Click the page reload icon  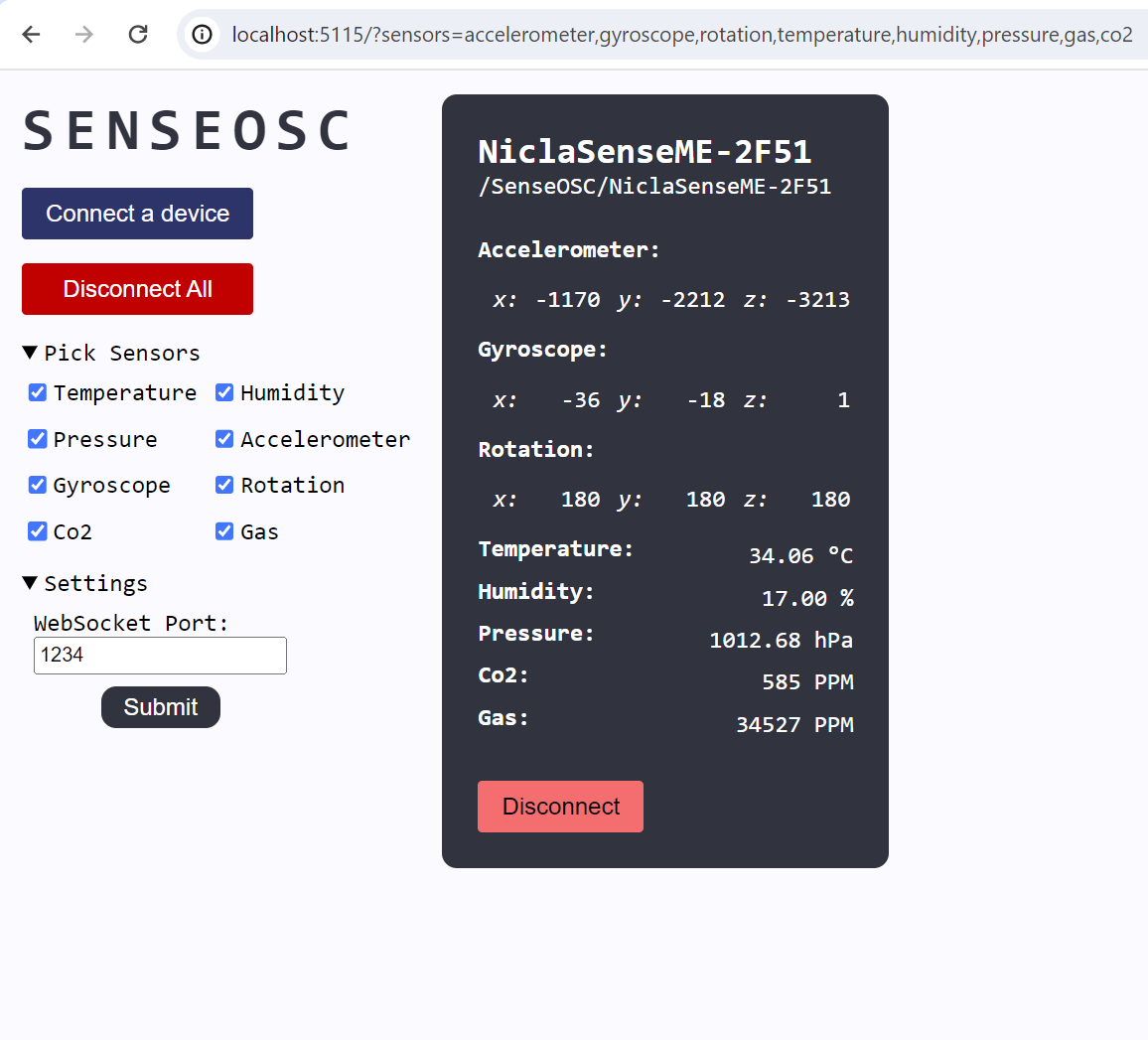pyautogui.click(x=138, y=34)
